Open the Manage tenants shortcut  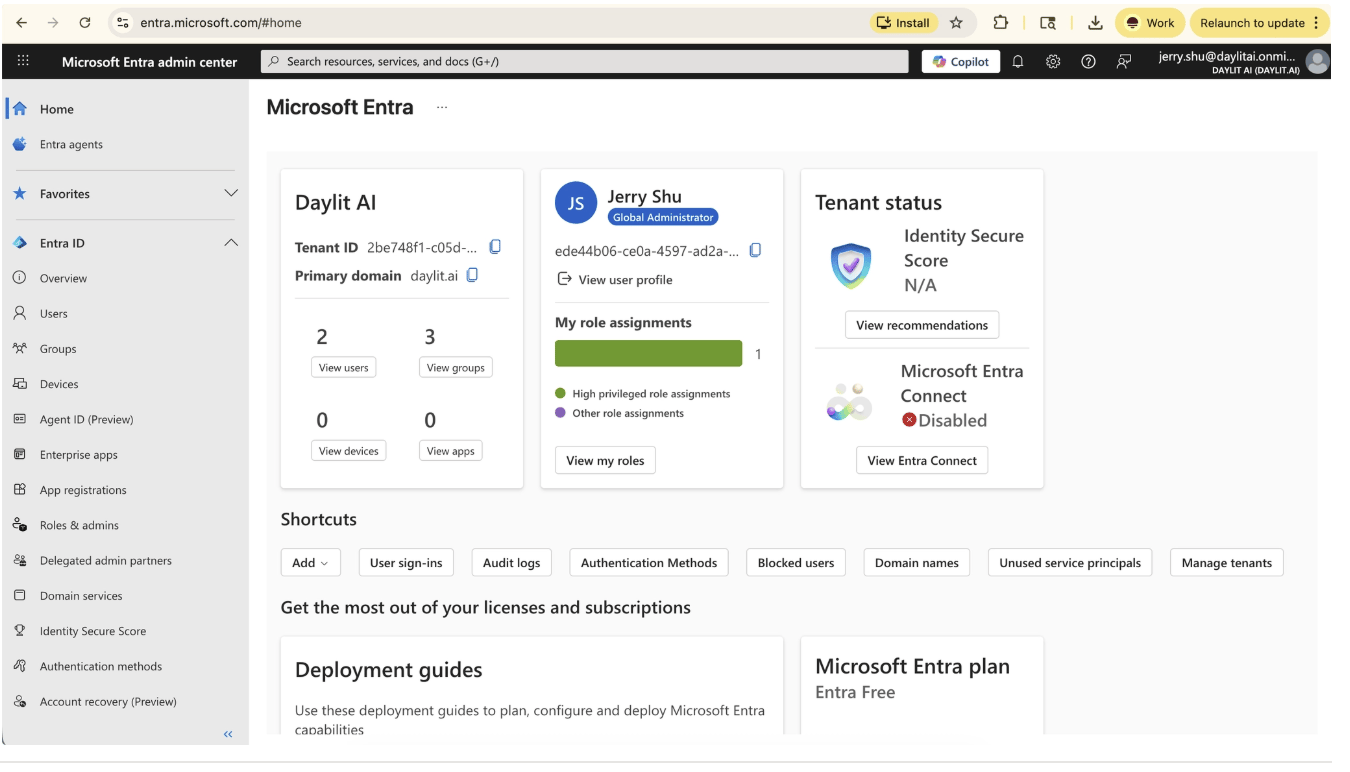[1227, 563]
